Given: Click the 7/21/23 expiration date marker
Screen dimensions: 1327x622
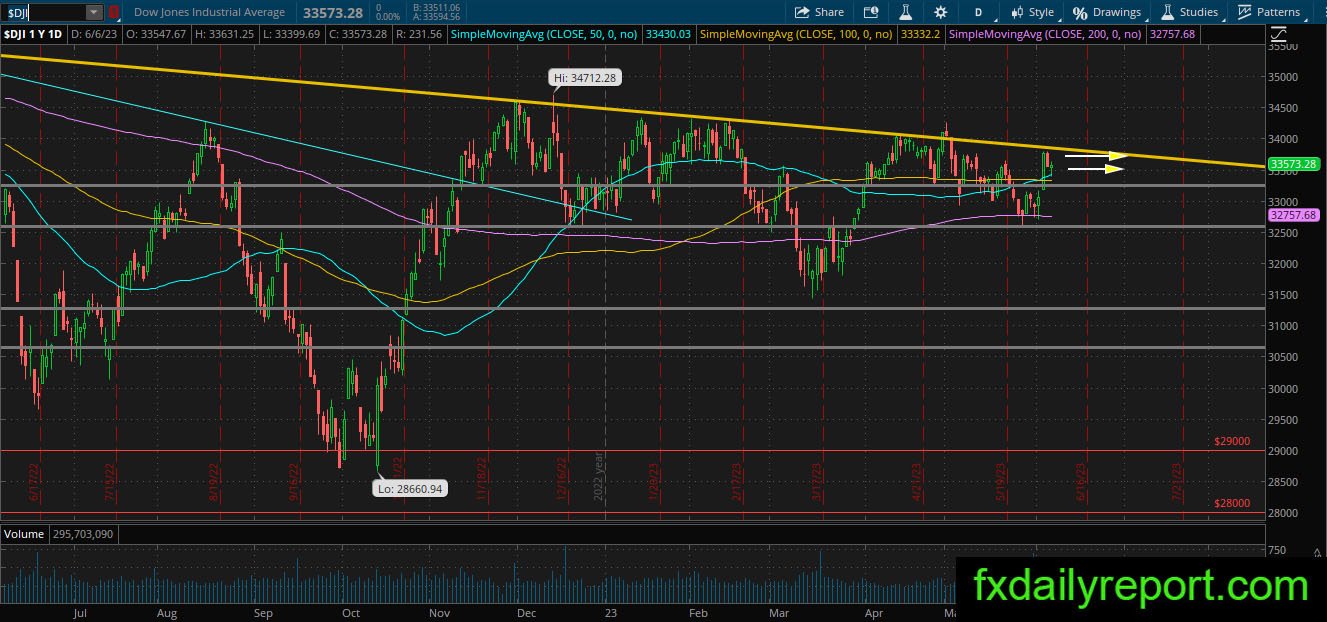Looking at the screenshot, I should click(1177, 481).
